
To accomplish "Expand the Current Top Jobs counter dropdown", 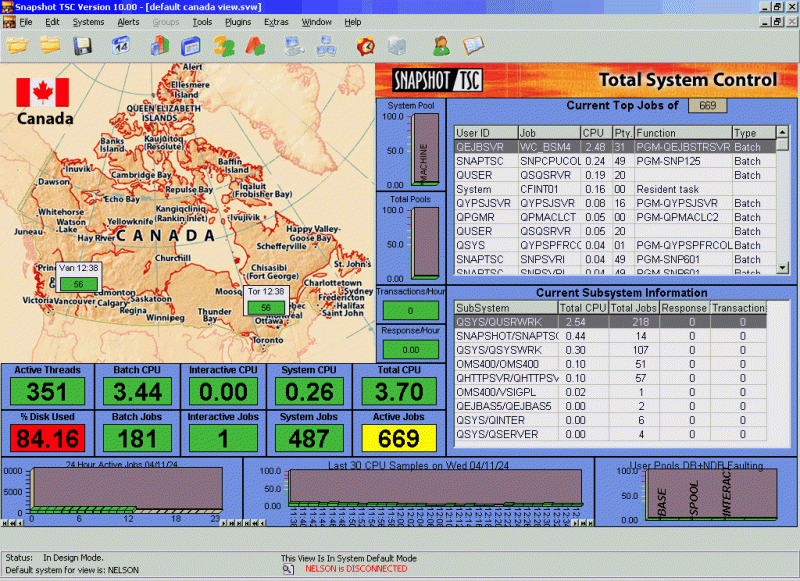I will 706,104.
